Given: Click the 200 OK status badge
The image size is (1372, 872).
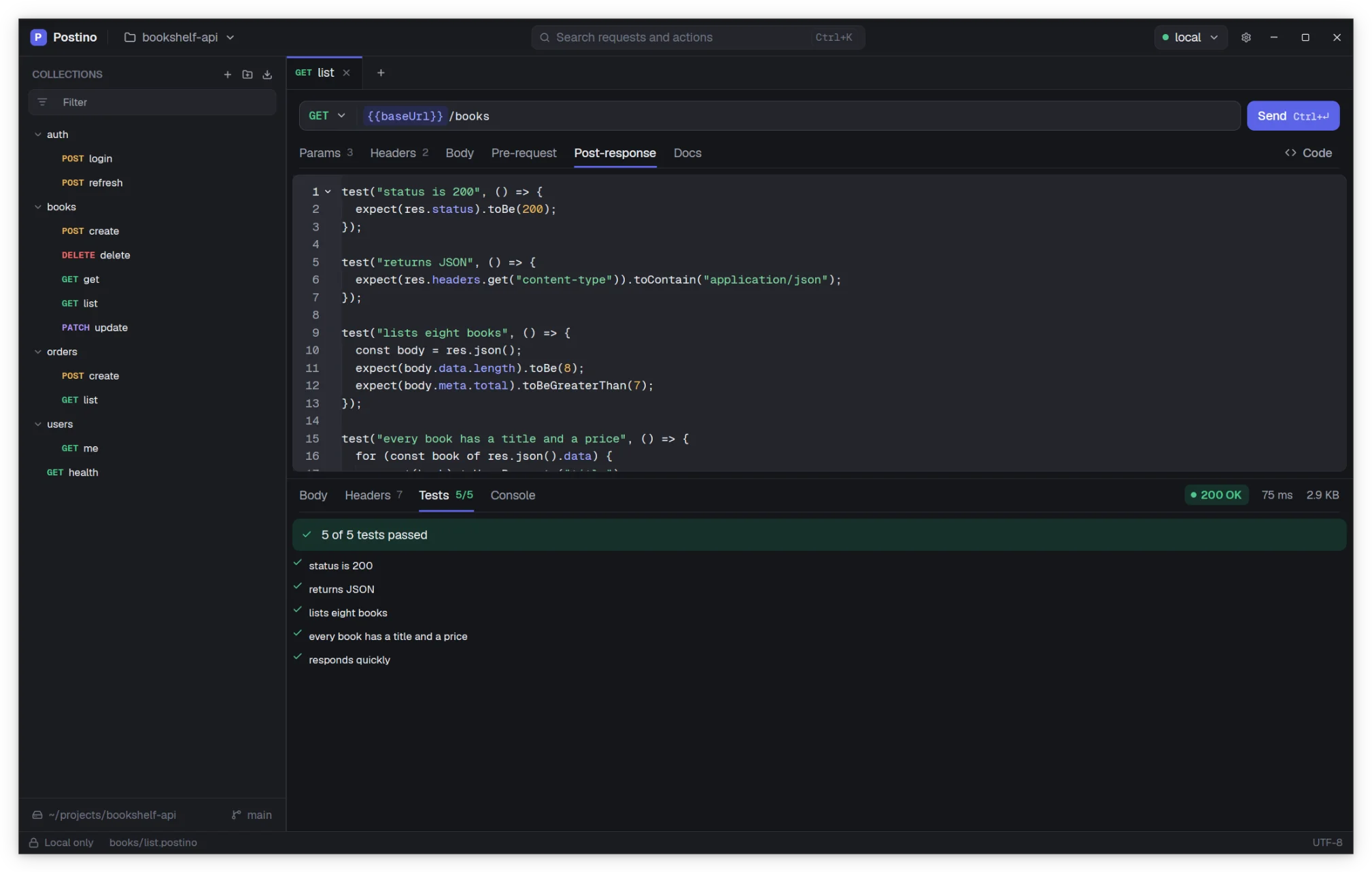Looking at the screenshot, I should pos(1216,495).
